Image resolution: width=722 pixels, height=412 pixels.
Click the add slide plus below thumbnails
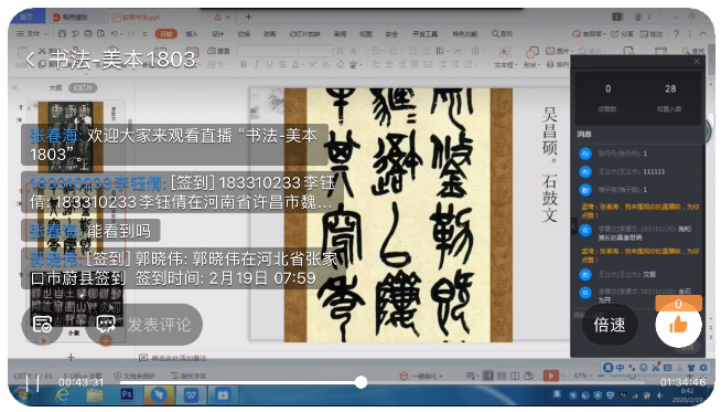(x=71, y=357)
